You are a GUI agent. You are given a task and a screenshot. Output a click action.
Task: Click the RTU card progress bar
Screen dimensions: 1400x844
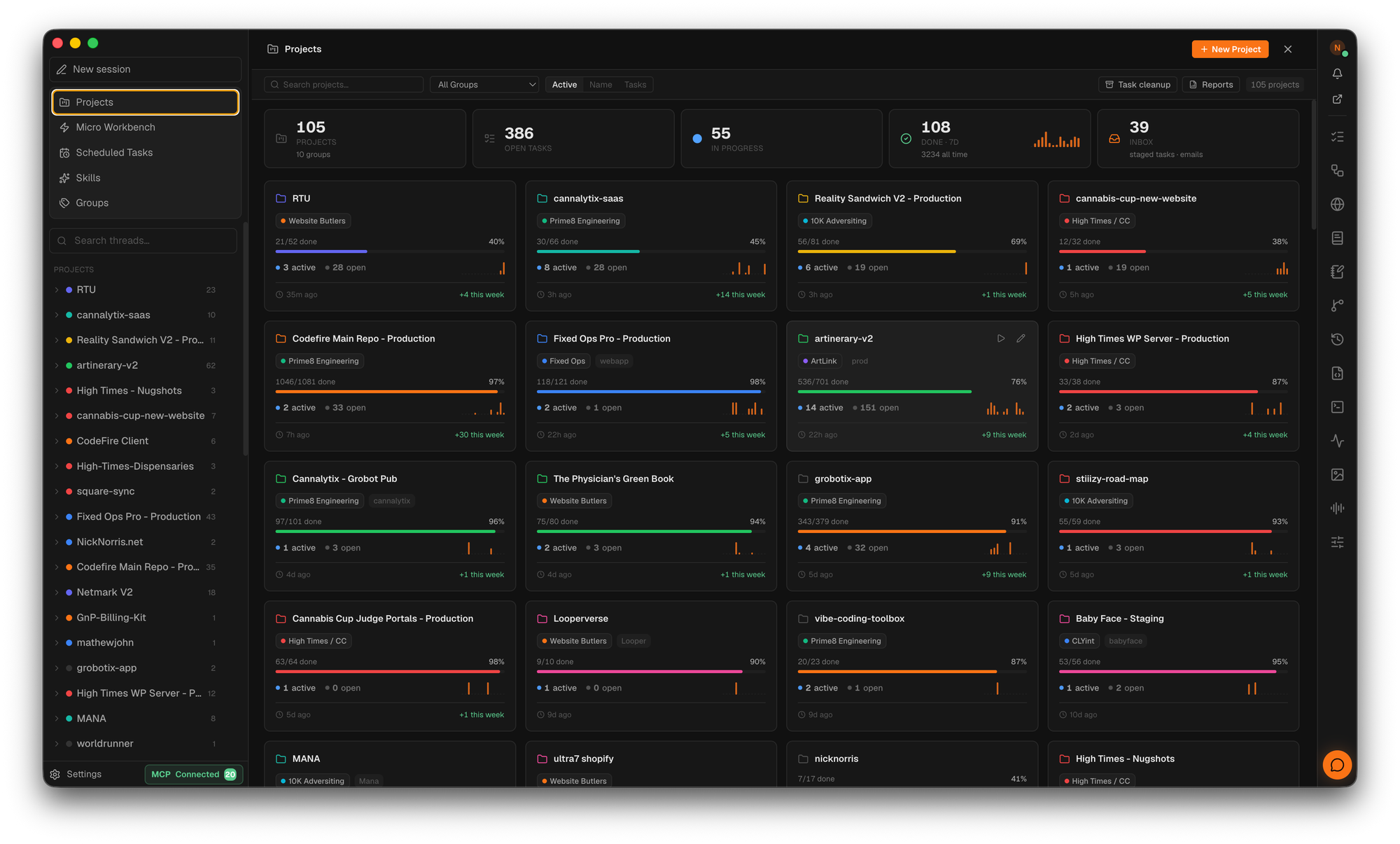pos(390,251)
